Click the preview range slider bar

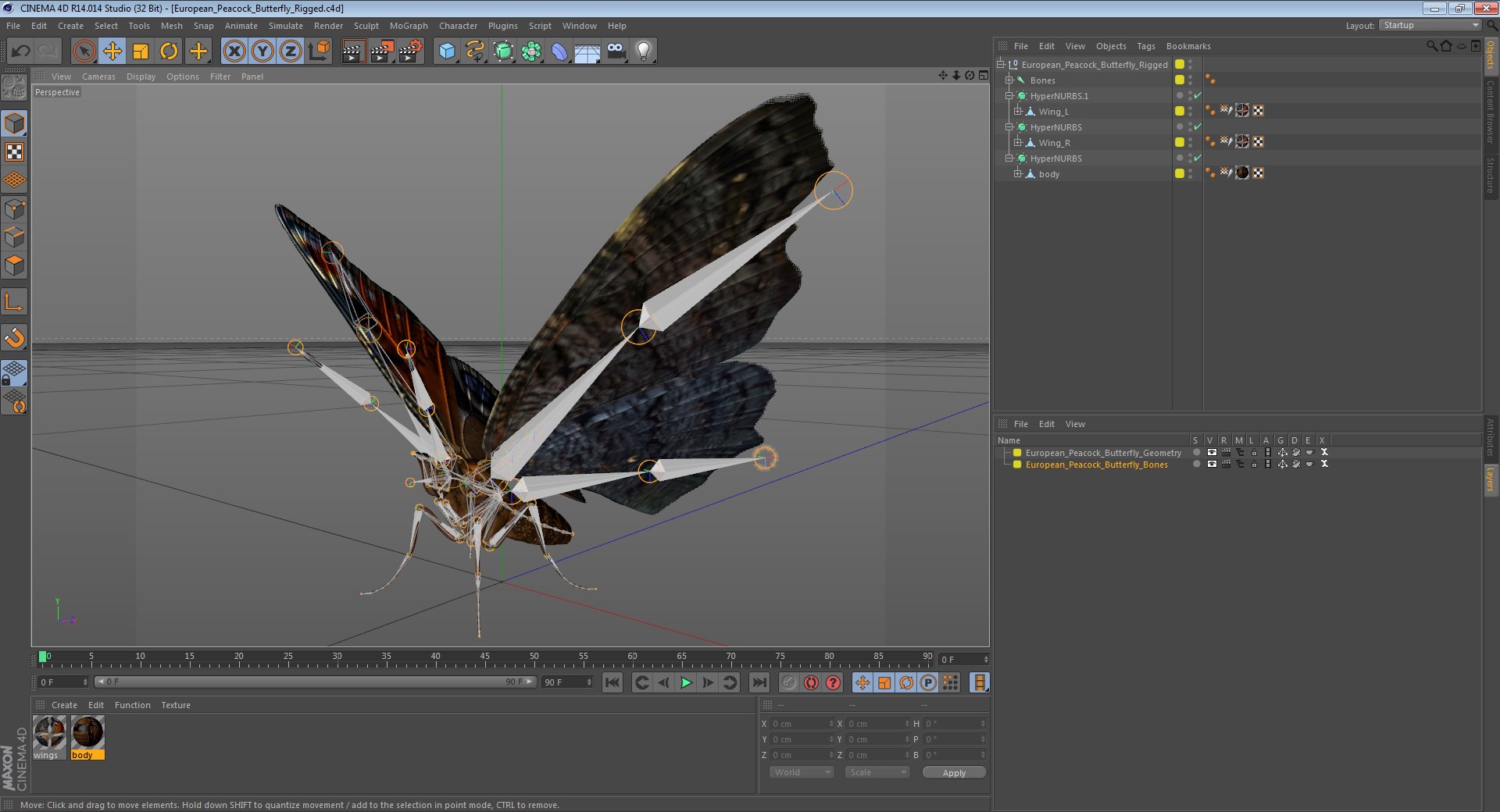[x=314, y=682]
